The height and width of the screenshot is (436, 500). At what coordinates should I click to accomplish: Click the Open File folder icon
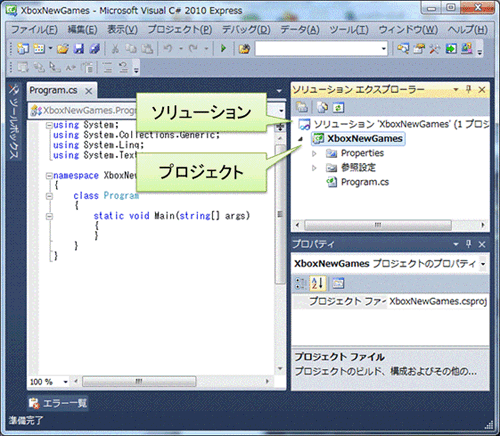[x=63, y=49]
